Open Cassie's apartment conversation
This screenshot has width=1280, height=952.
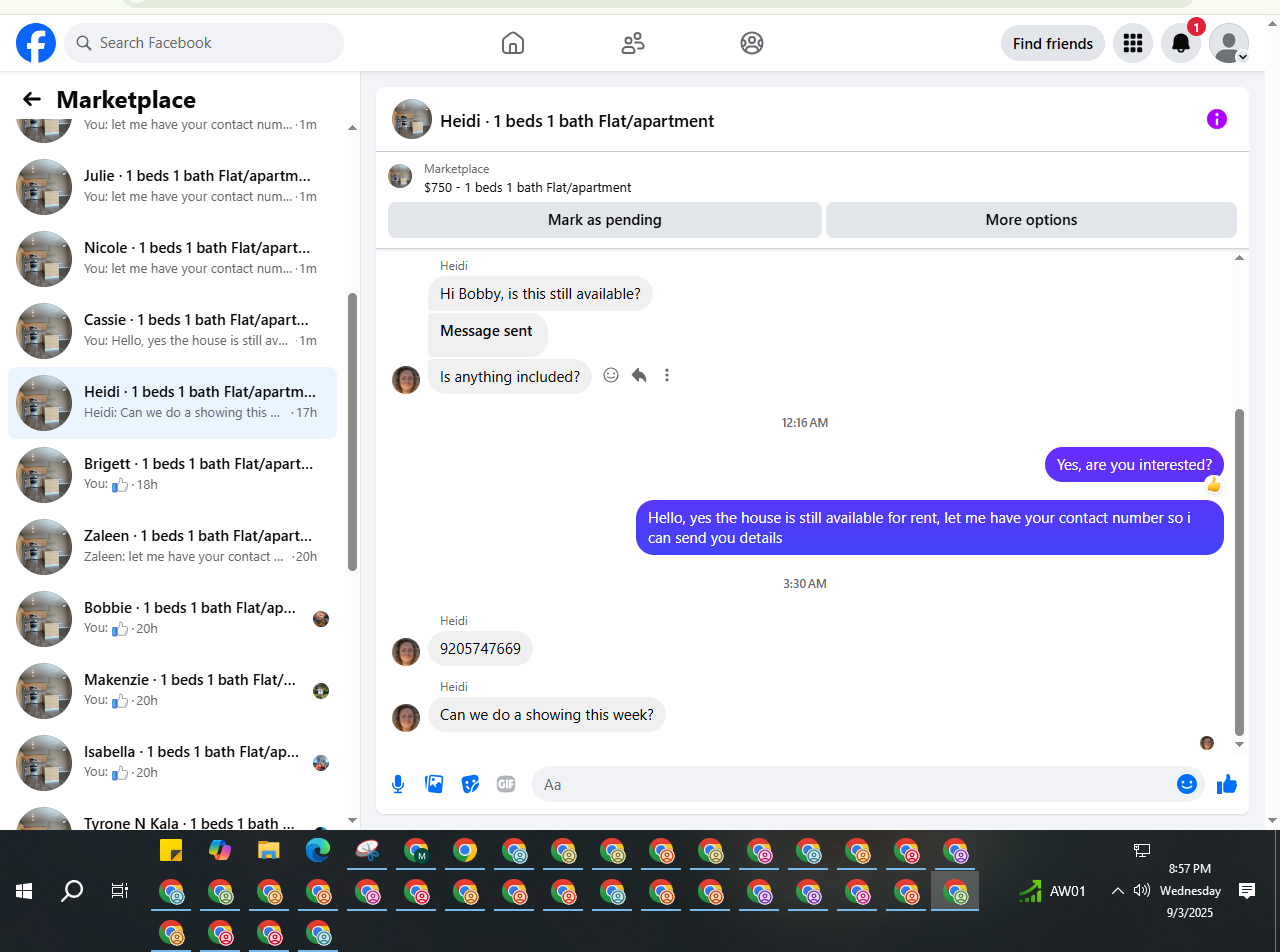[x=172, y=331]
